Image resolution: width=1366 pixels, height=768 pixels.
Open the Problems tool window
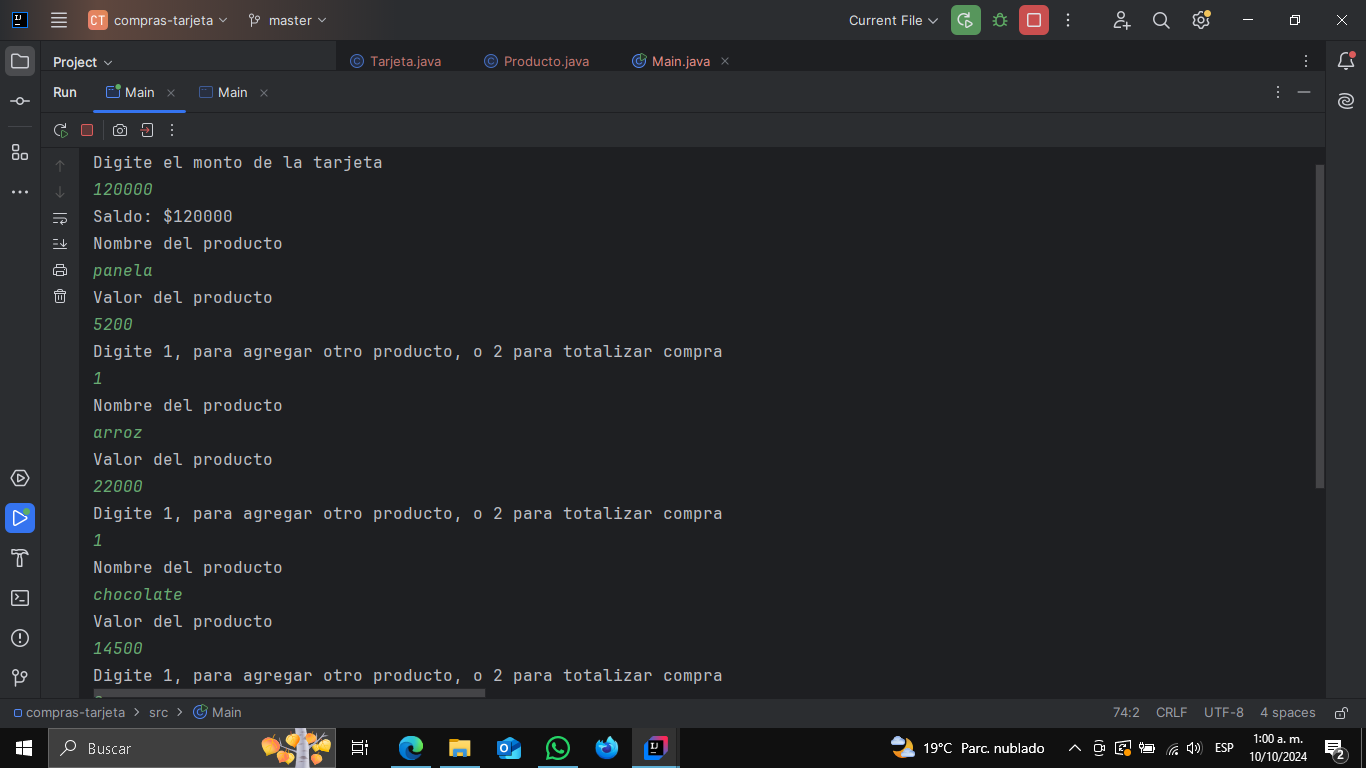tap(20, 638)
